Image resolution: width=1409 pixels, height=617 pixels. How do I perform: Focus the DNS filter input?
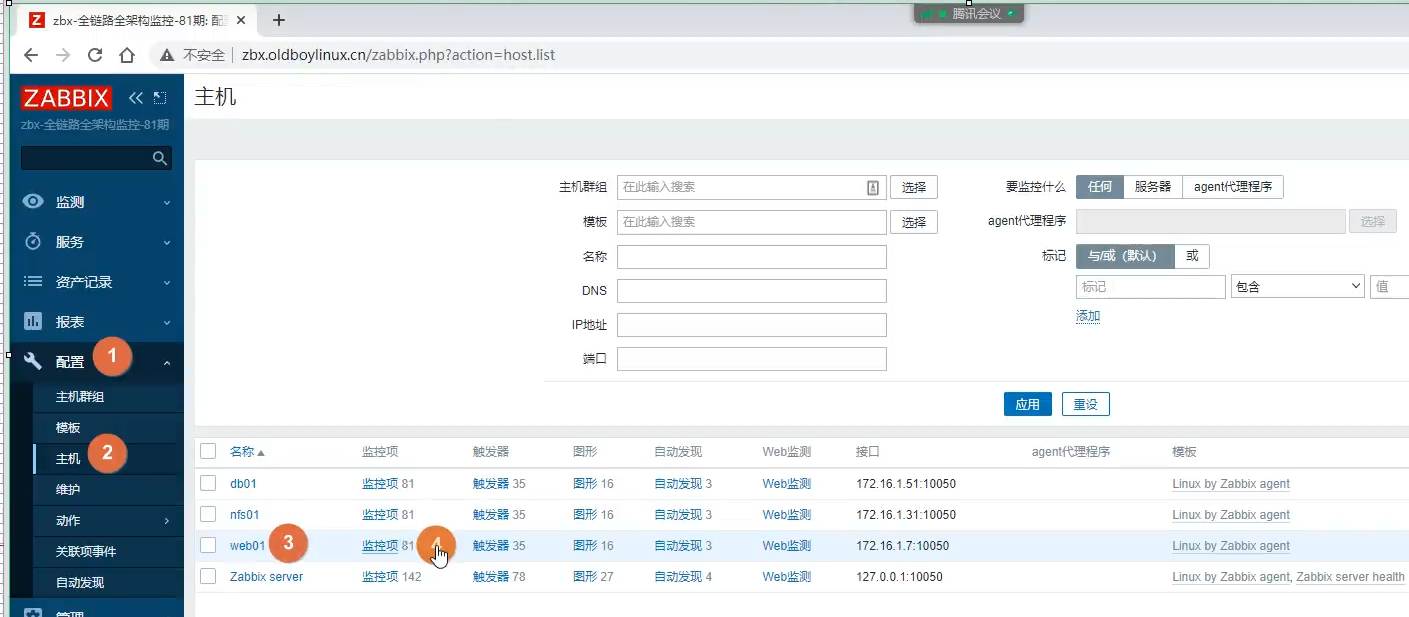click(752, 291)
